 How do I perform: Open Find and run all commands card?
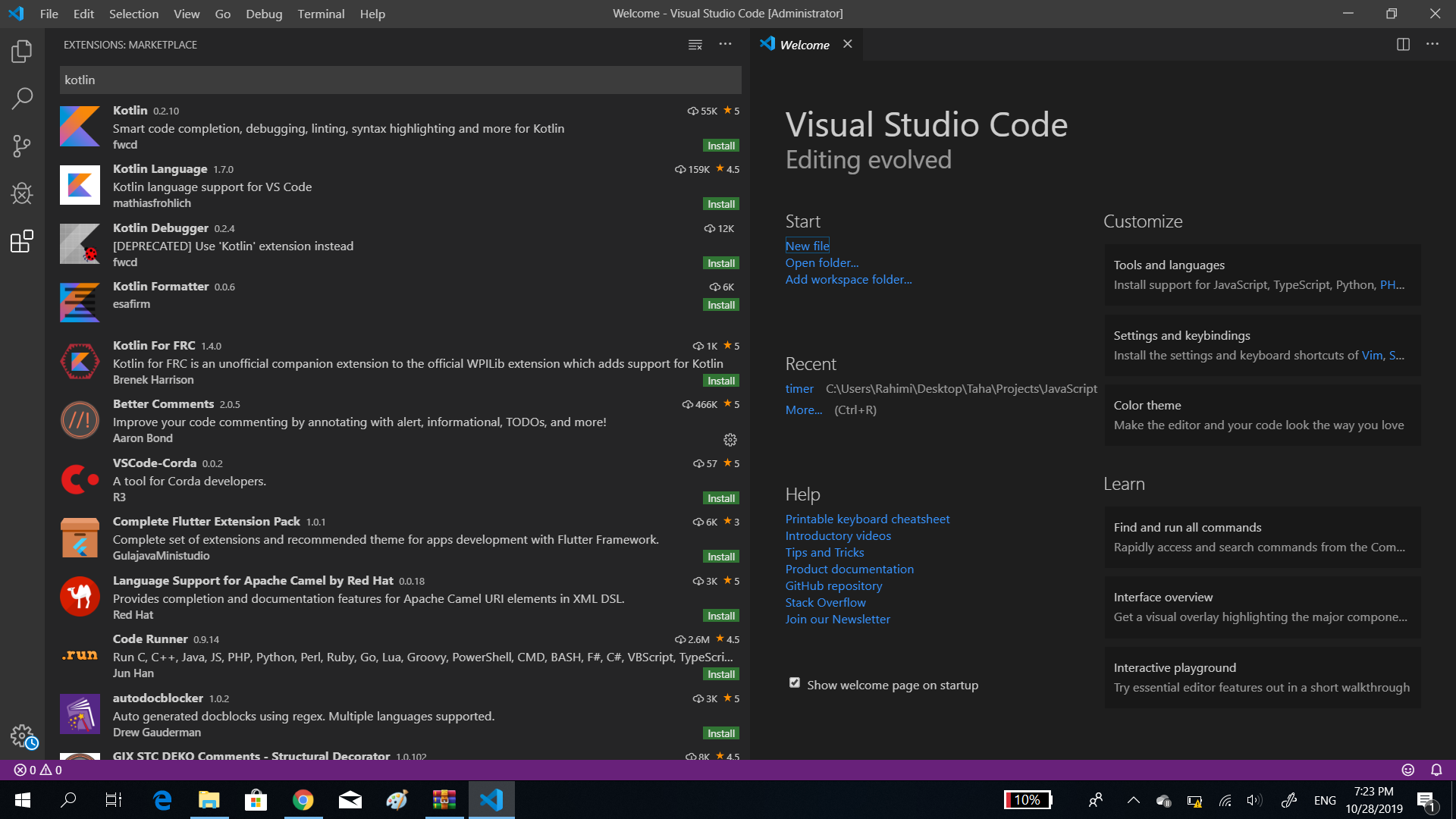click(1263, 537)
